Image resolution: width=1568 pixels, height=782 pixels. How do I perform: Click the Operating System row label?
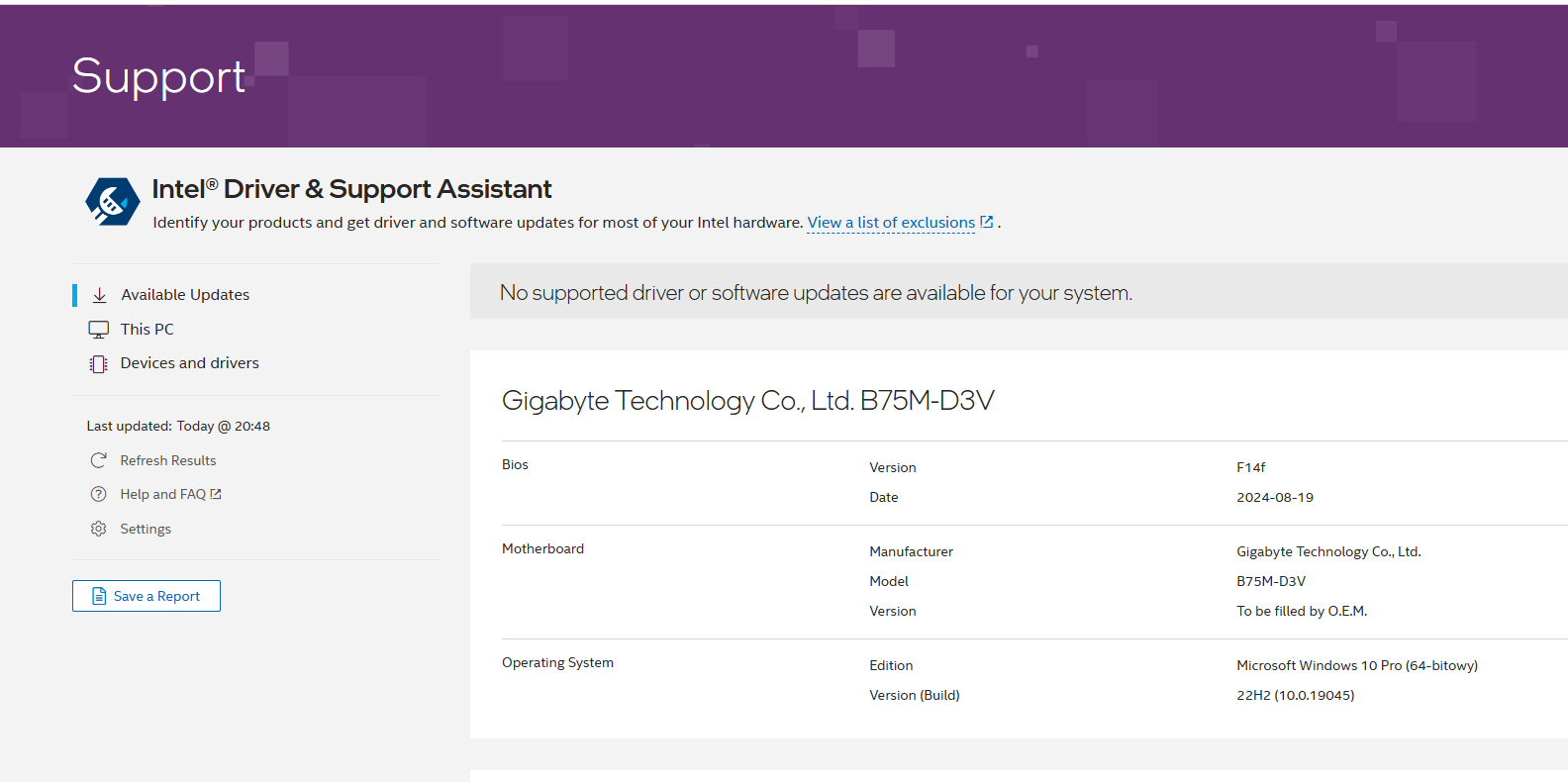pos(557,662)
